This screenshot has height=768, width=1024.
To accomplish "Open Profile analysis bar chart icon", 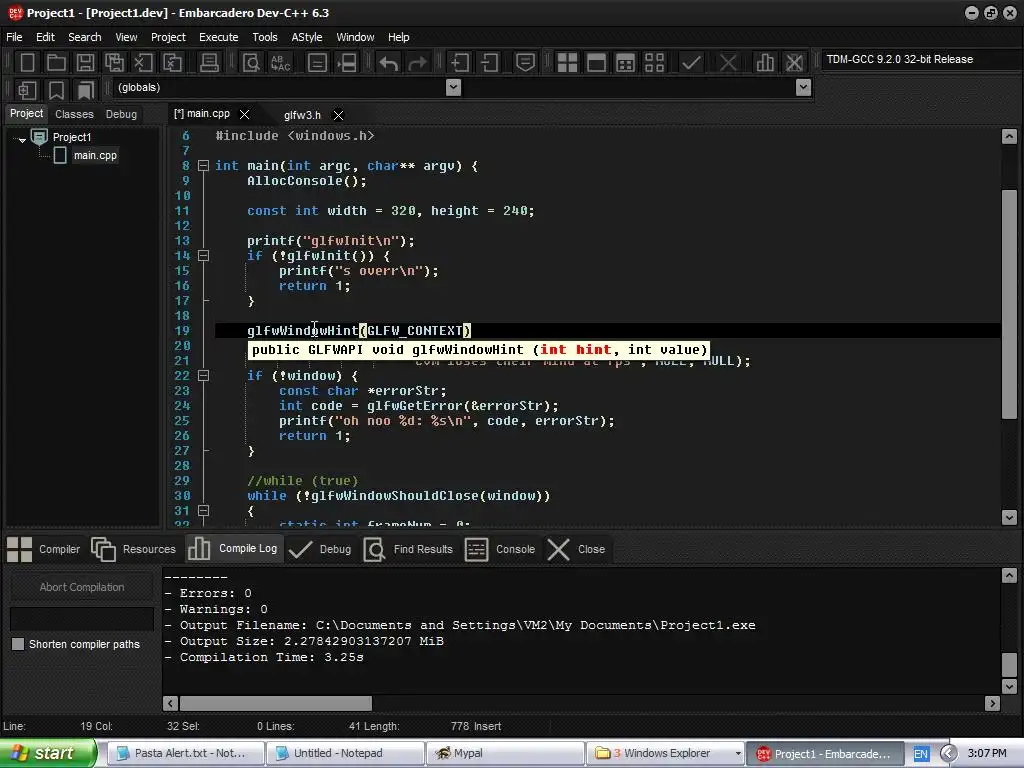I will [765, 63].
